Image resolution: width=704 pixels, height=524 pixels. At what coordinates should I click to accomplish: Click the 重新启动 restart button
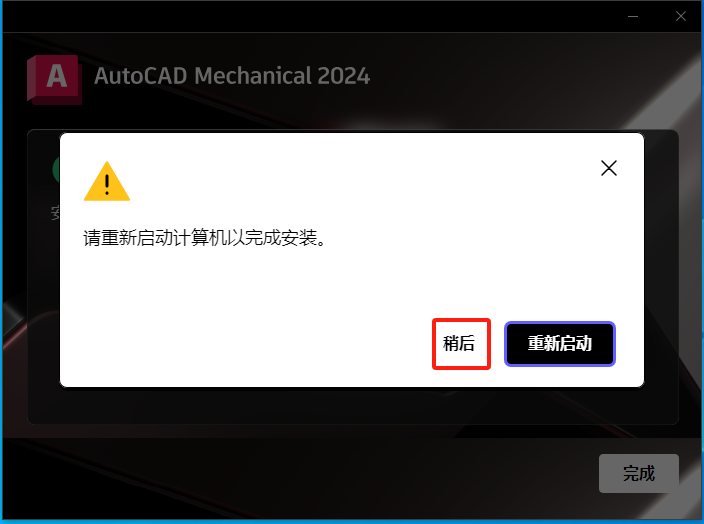[559, 344]
